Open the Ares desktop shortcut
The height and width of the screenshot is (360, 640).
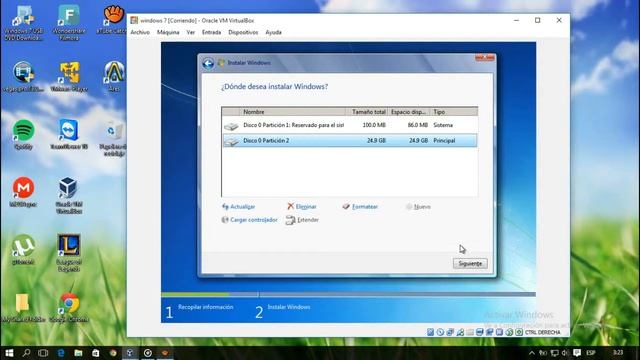click(x=114, y=76)
